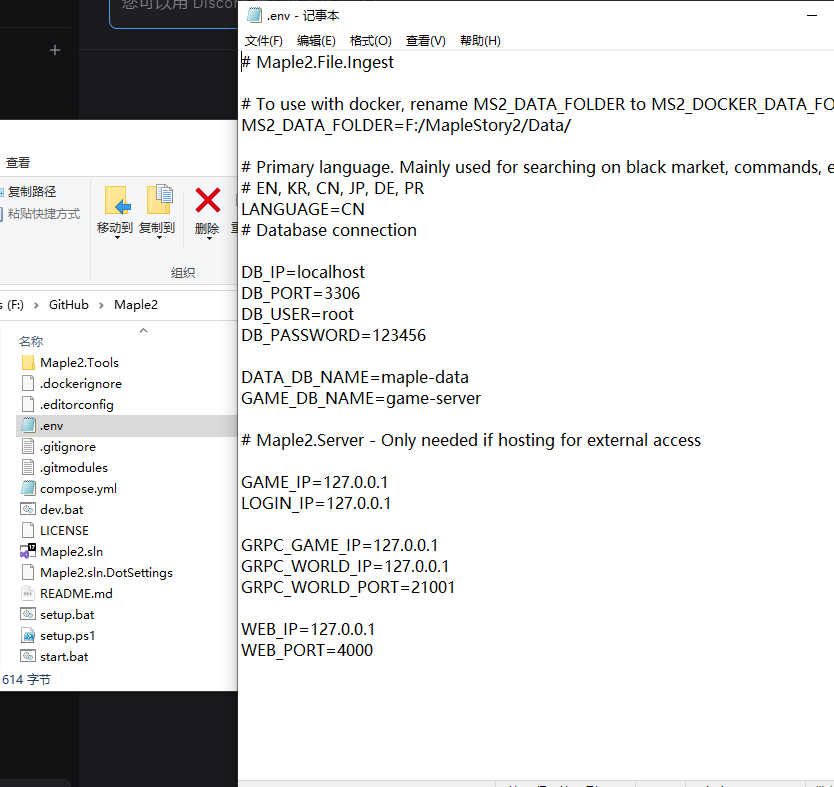Place cursor on DB_PORT=3306 line
Image resolution: width=834 pixels, height=787 pixels.
coord(301,293)
